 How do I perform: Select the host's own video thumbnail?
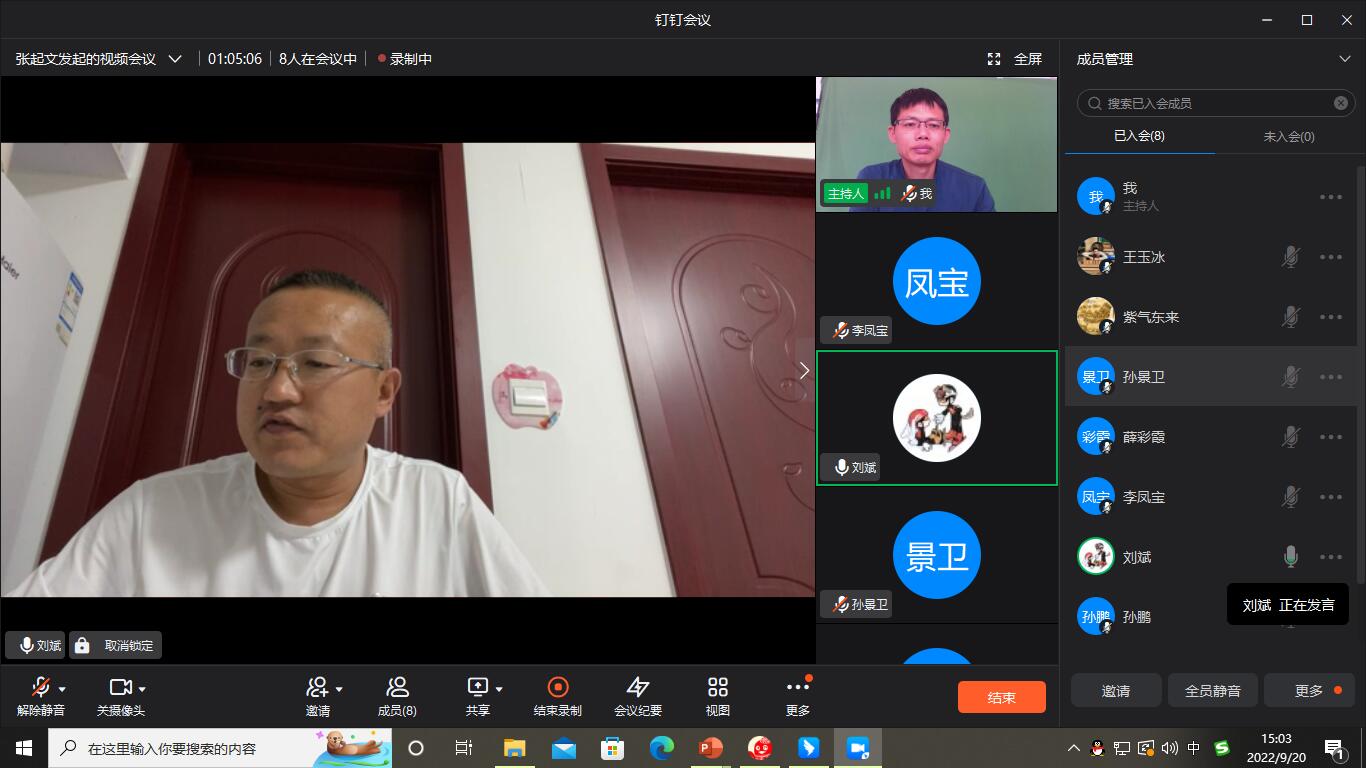937,144
